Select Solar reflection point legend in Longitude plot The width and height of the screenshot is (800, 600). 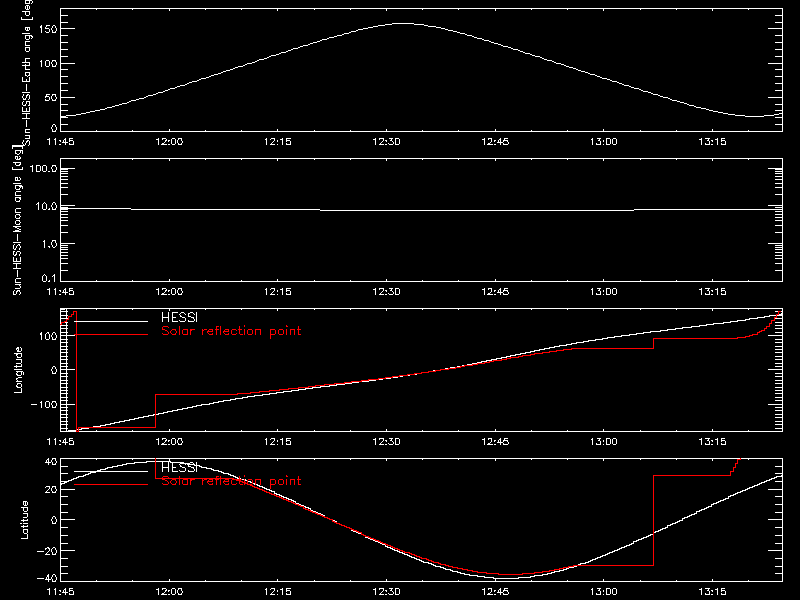(x=231, y=331)
